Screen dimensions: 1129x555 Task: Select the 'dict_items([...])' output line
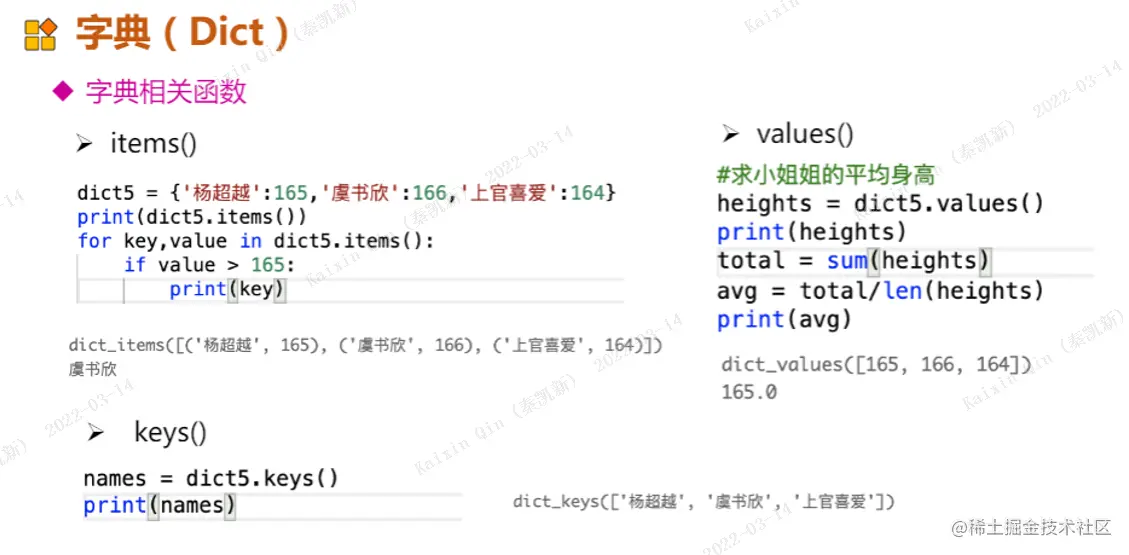(365, 345)
